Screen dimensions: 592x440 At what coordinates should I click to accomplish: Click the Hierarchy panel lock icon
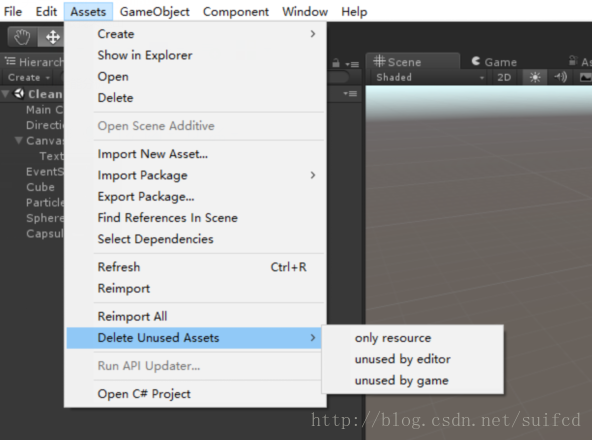[336, 63]
